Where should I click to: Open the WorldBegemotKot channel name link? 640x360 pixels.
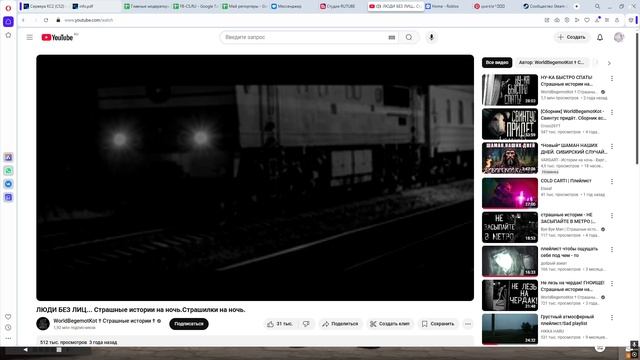click(104, 321)
